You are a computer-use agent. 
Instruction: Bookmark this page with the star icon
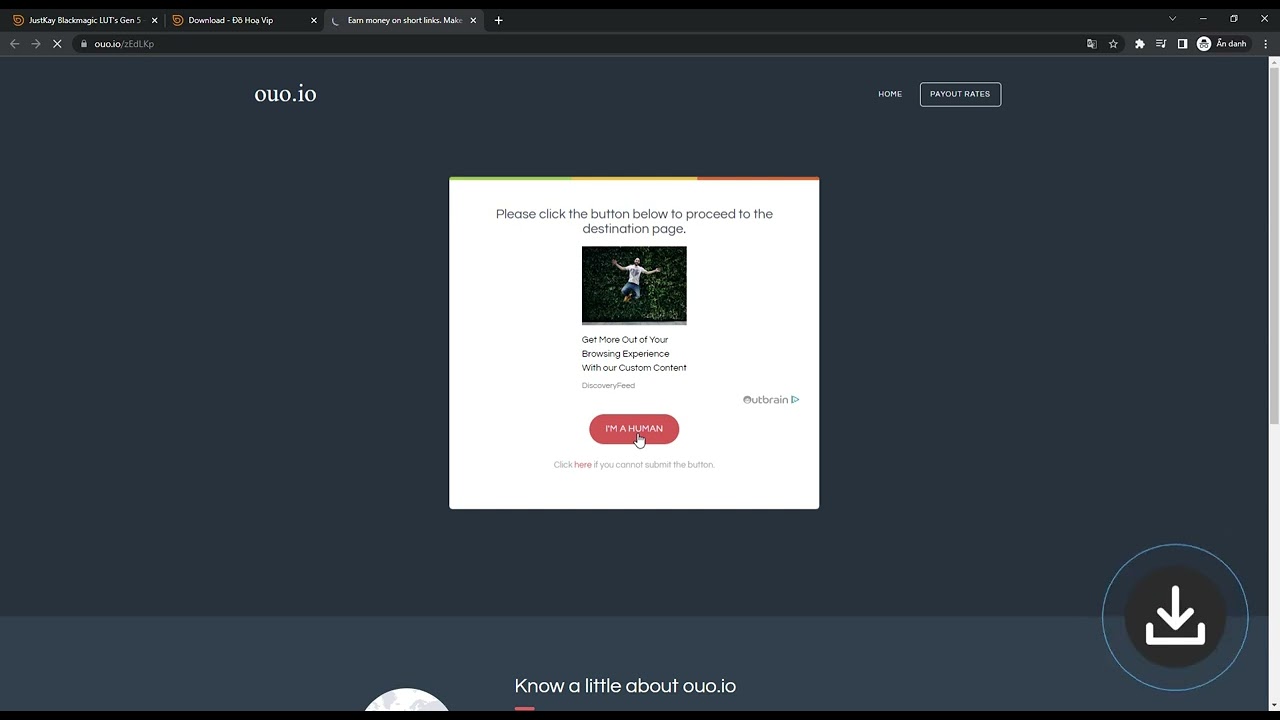(x=1113, y=44)
